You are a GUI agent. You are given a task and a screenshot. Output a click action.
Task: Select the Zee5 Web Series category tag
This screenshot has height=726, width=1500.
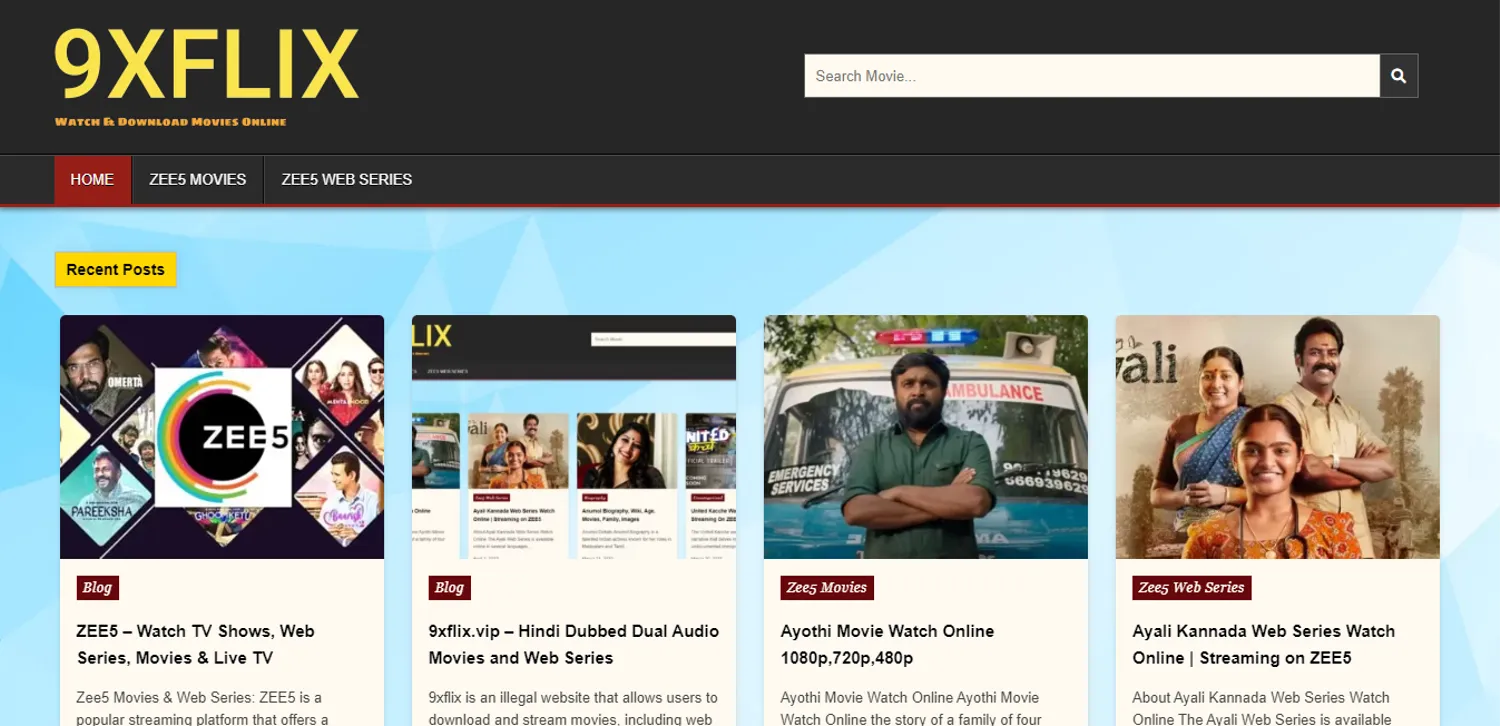click(1192, 587)
